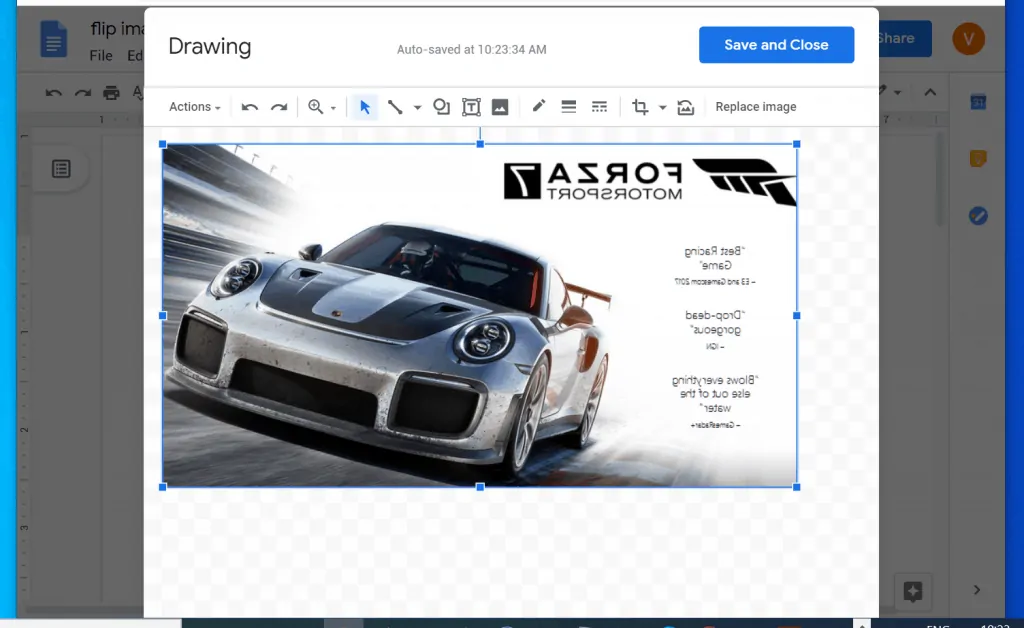Open the Shape tool

[x=441, y=107]
